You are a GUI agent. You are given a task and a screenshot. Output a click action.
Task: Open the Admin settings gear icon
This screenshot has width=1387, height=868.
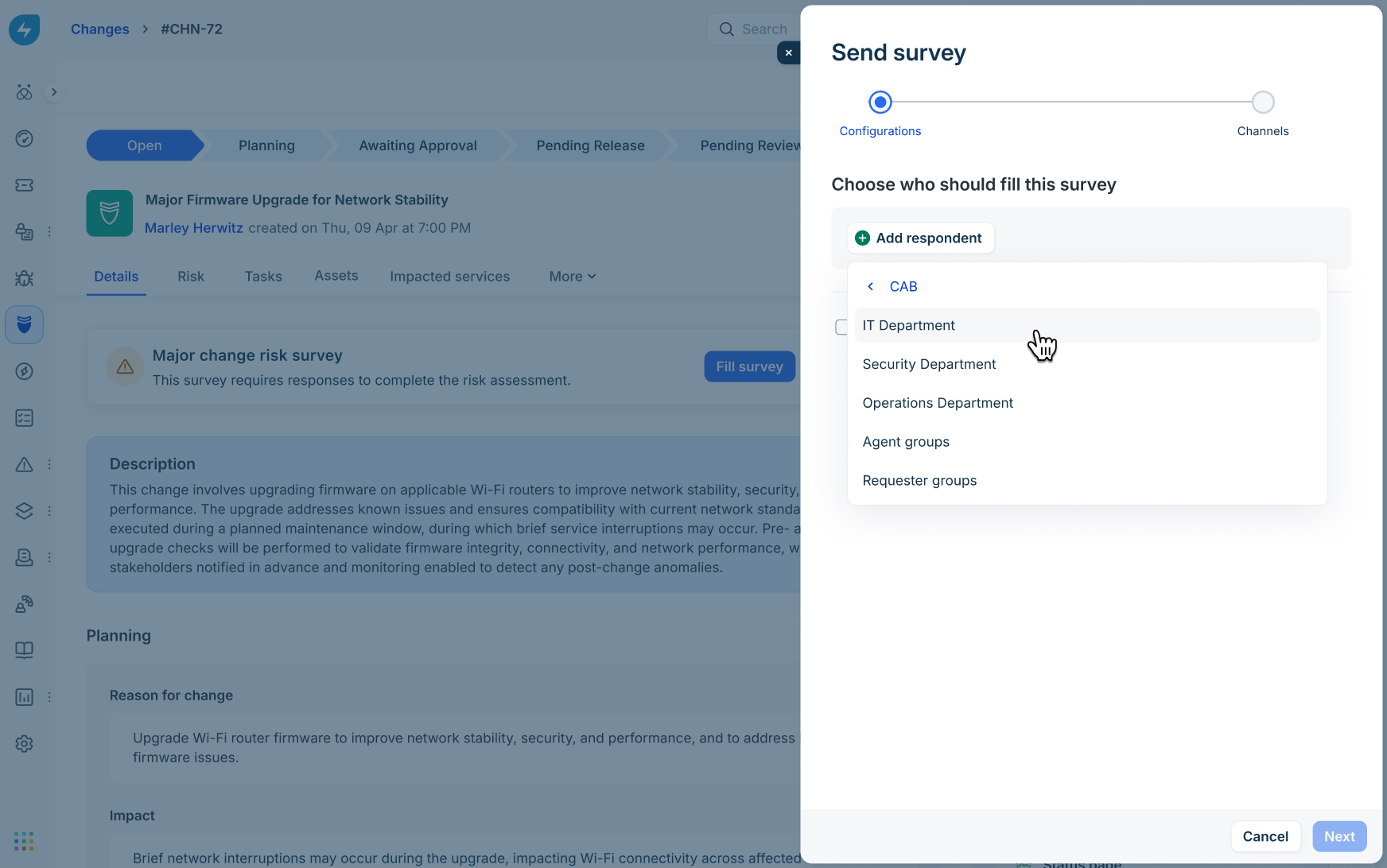coord(25,744)
